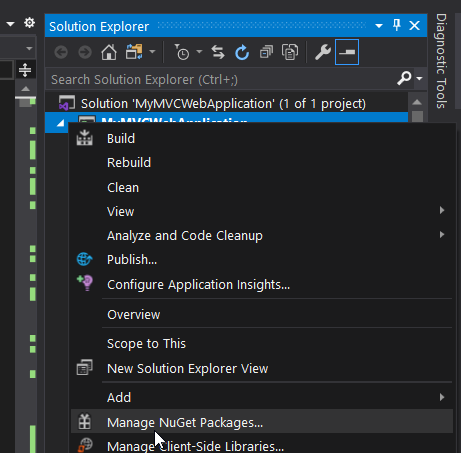The width and height of the screenshot is (461, 453).
Task: Click Solution Explorer scrollbar up arrow
Action: (x=417, y=102)
